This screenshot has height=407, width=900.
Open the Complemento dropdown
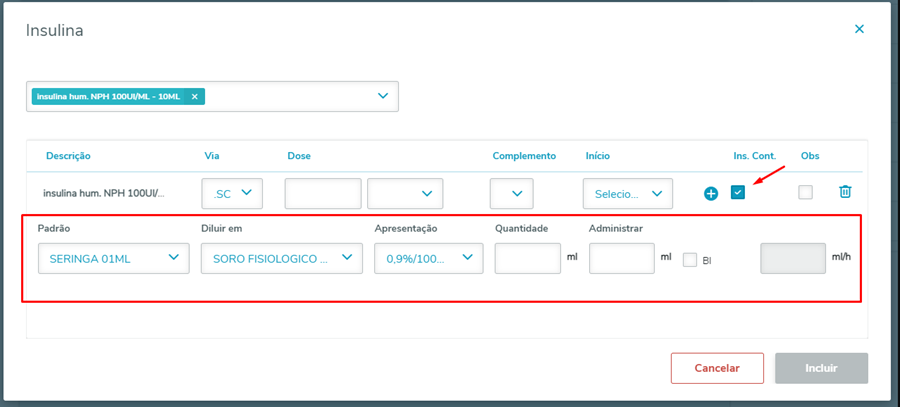coord(512,193)
